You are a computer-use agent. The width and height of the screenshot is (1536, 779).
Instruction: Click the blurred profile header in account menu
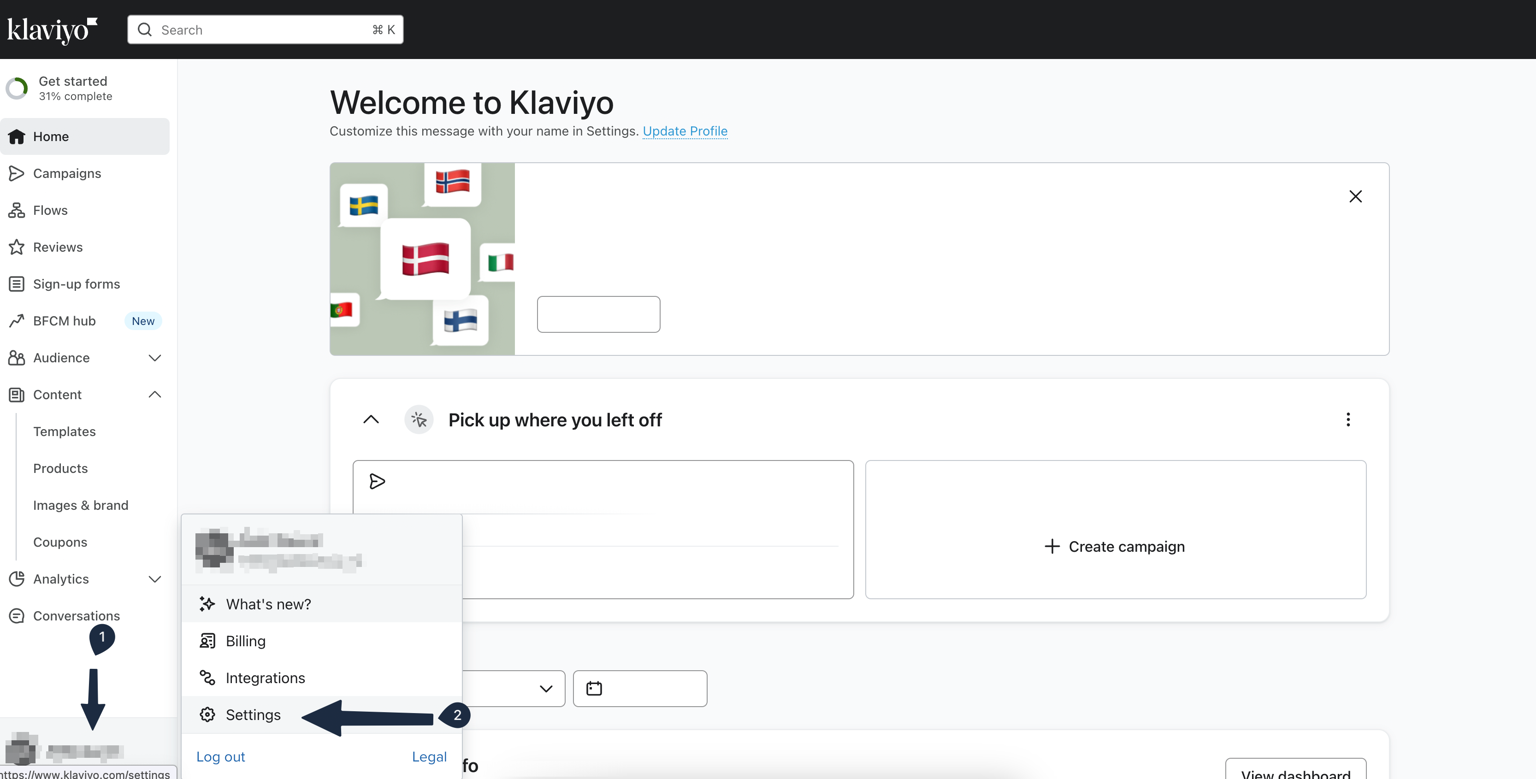278,550
